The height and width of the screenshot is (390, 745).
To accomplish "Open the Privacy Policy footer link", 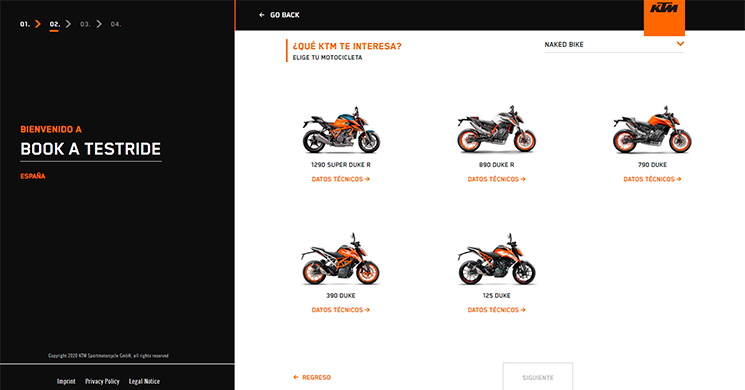I will [x=102, y=381].
